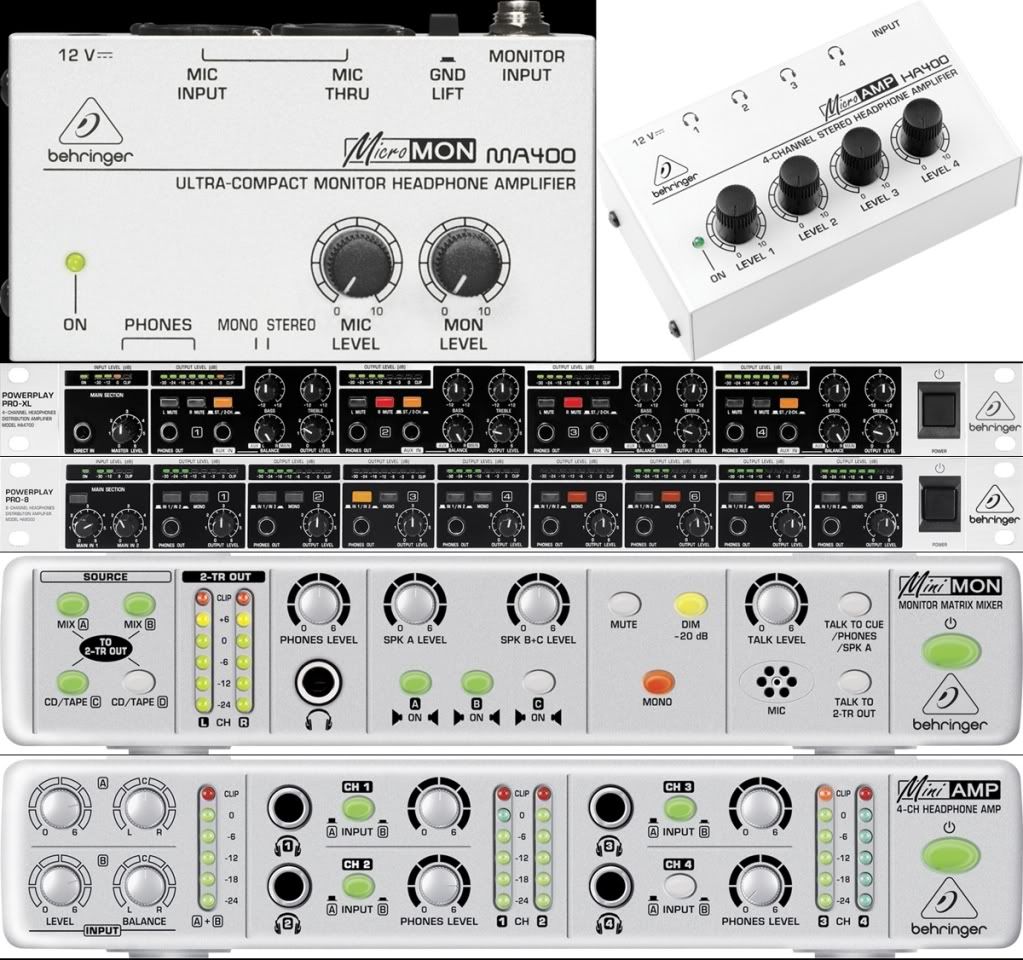Viewport: 1023px width, 960px height.
Task: Flip the power switch on Powerplay Pro-XL
Action: (939, 410)
